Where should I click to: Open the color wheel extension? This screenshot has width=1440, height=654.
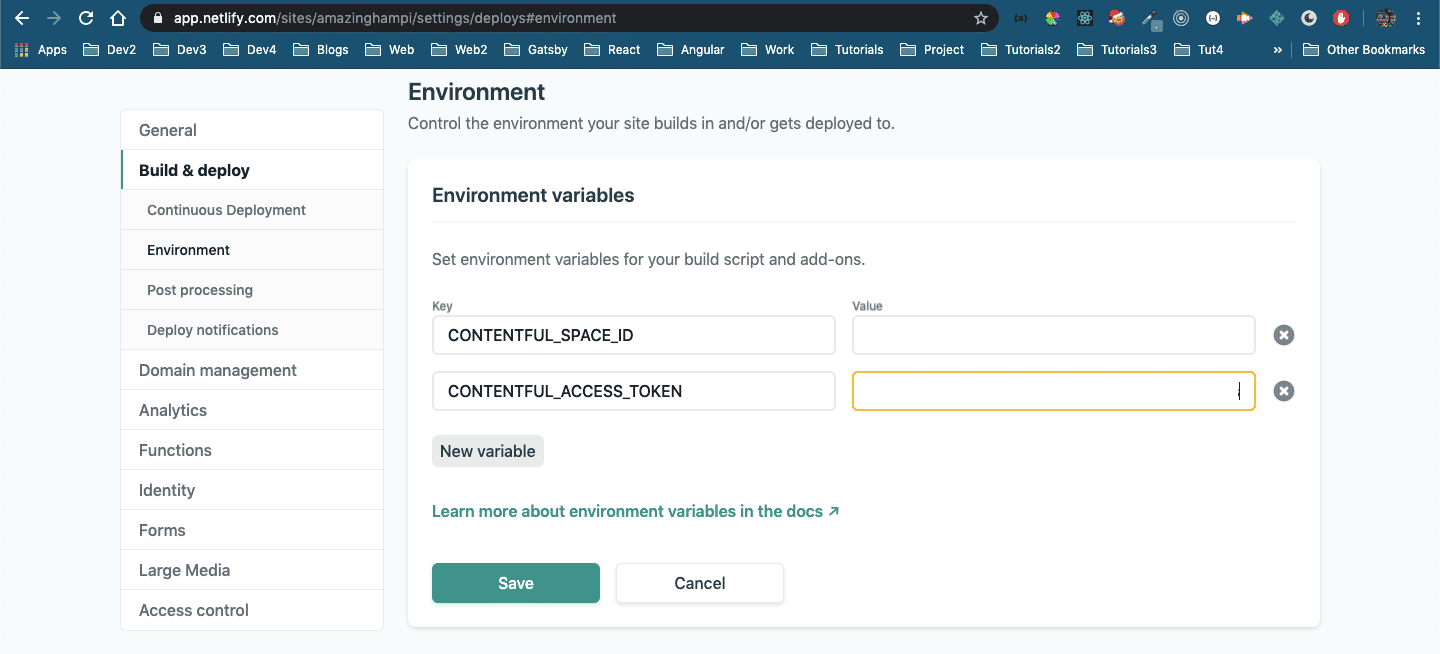point(1052,18)
